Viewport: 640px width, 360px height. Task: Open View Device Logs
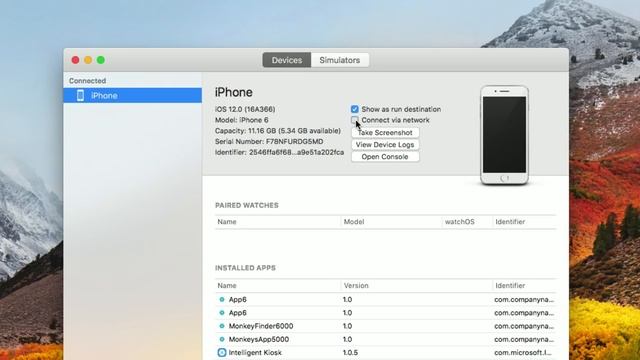(385, 144)
